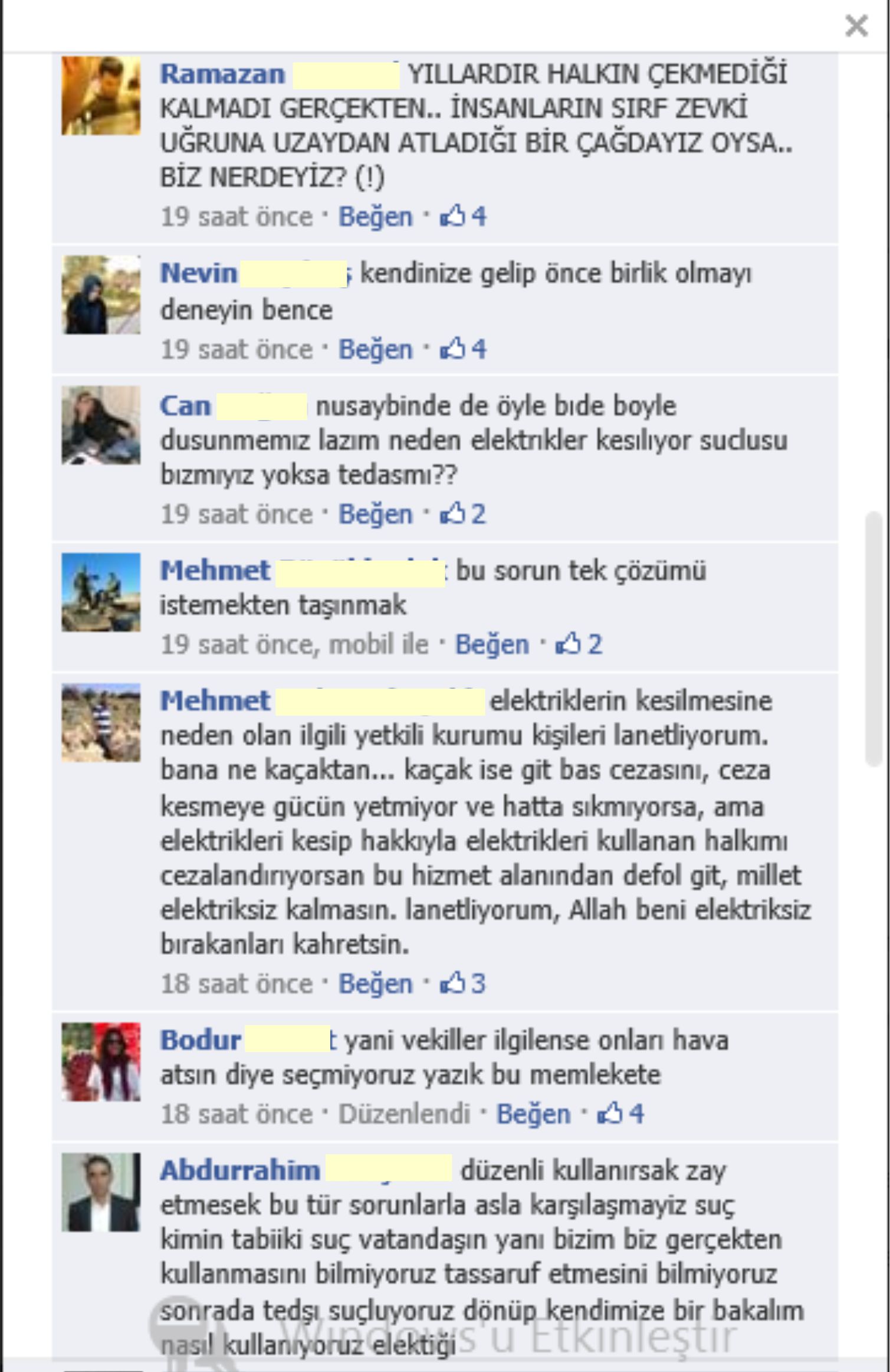890x1372 pixels.
Task: View who liked Can's comment
Action: tap(463, 514)
